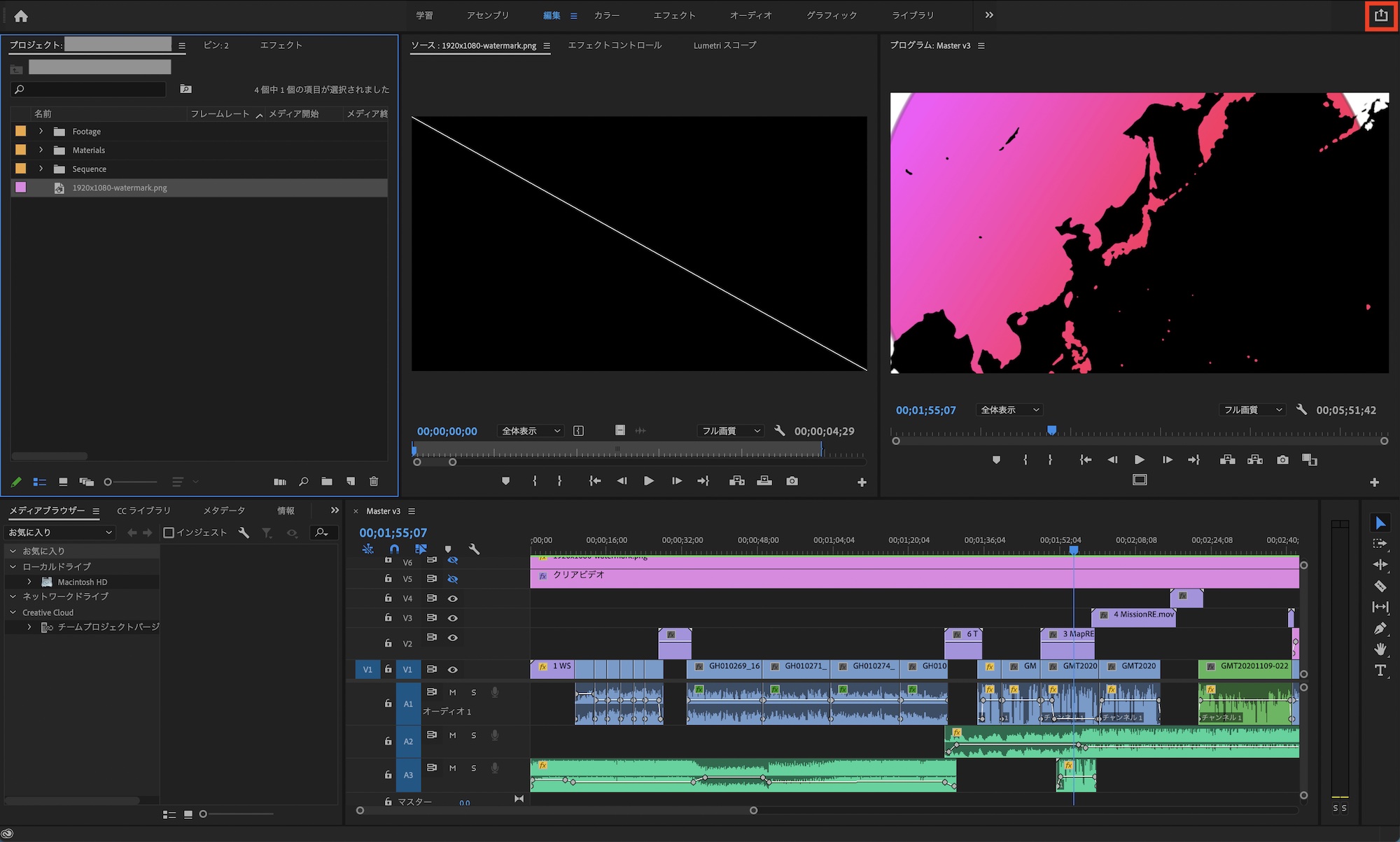The height and width of the screenshot is (842, 1400).
Task: Click the project panel search field
Action: pyautogui.click(x=88, y=89)
